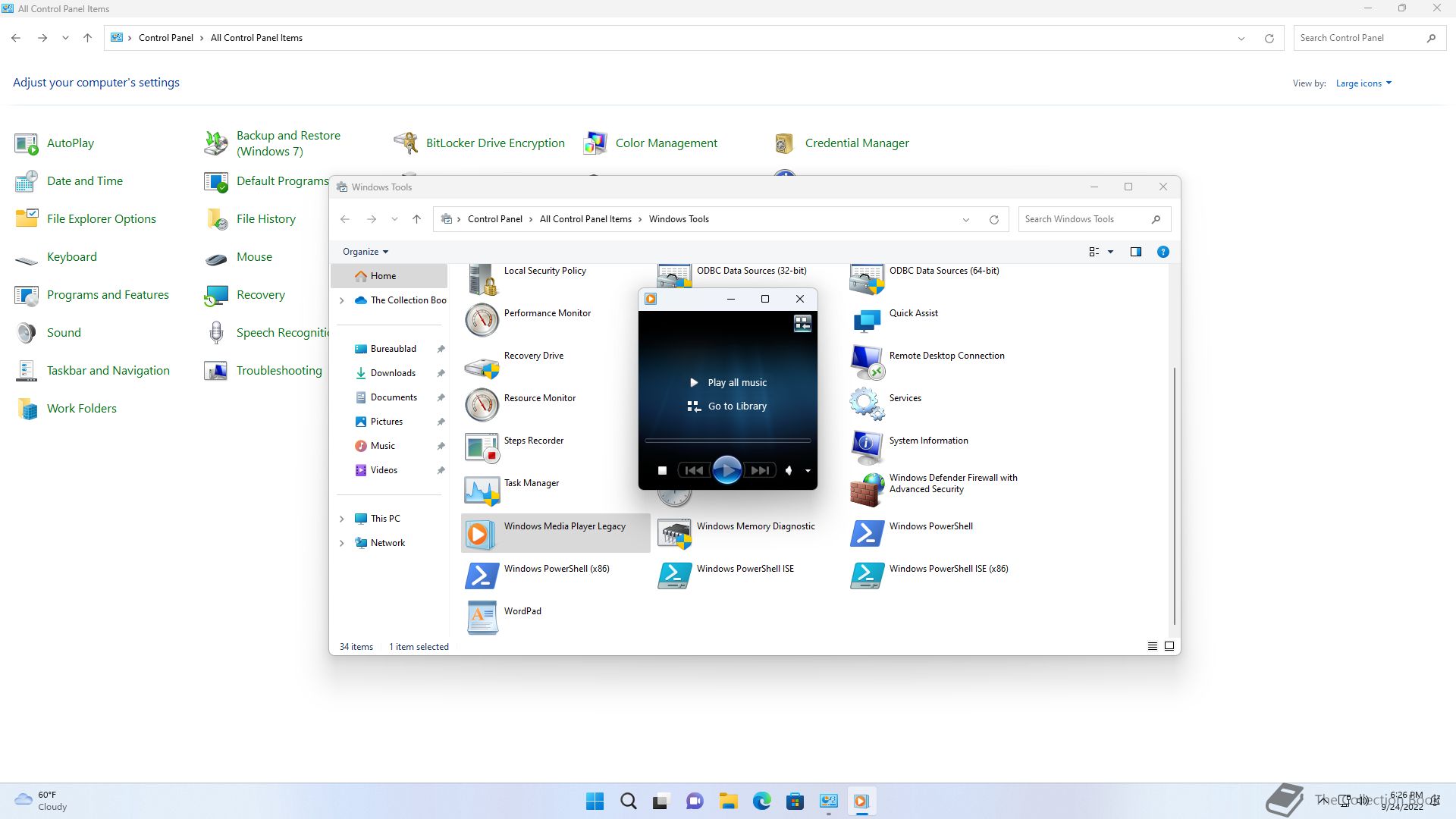Open Windows Media Player Legacy item
The width and height of the screenshot is (1456, 819).
[555, 533]
